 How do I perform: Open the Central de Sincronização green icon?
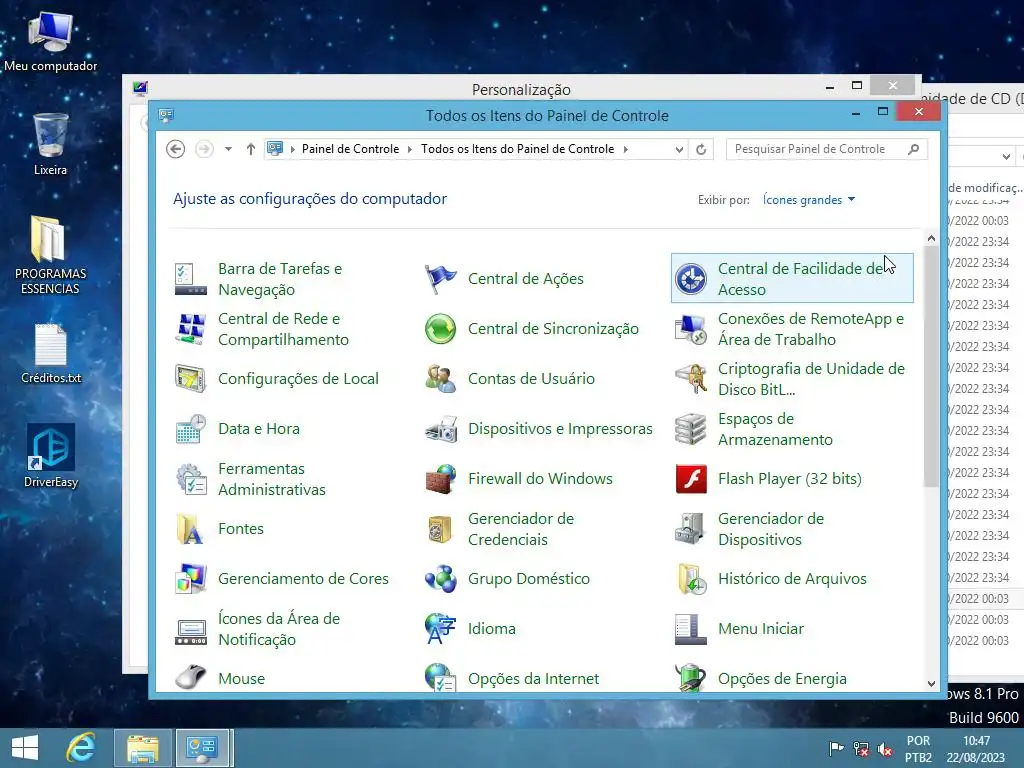pos(441,328)
